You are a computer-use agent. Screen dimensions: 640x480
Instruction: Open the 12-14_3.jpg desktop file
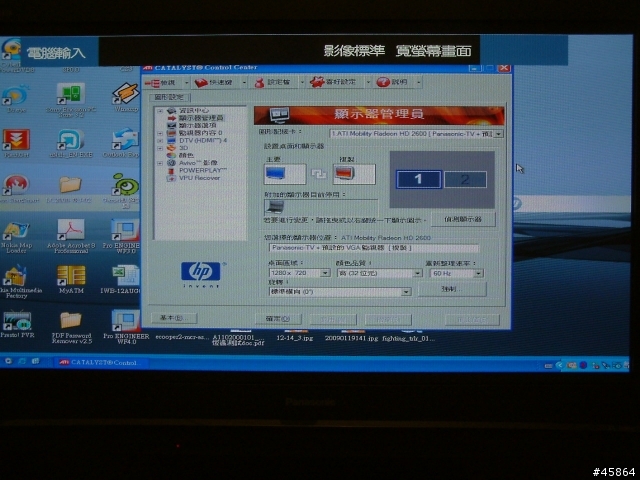click(295, 336)
